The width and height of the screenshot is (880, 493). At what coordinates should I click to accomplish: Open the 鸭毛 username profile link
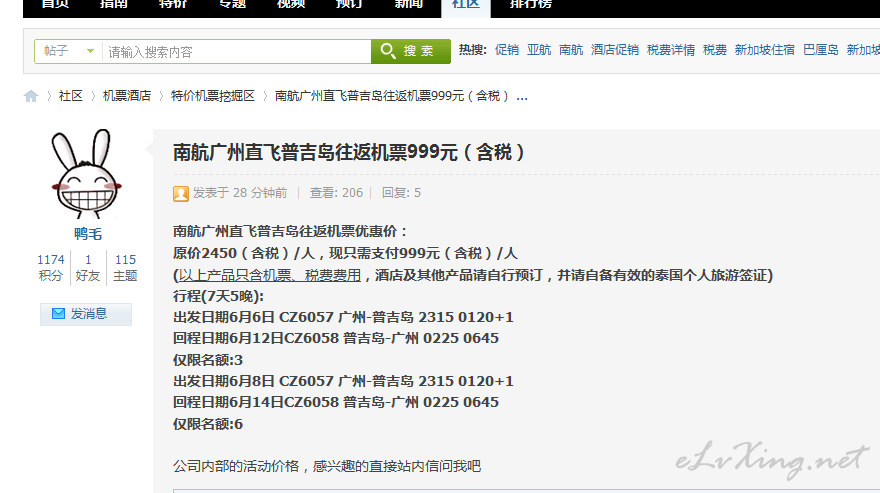(x=87, y=234)
